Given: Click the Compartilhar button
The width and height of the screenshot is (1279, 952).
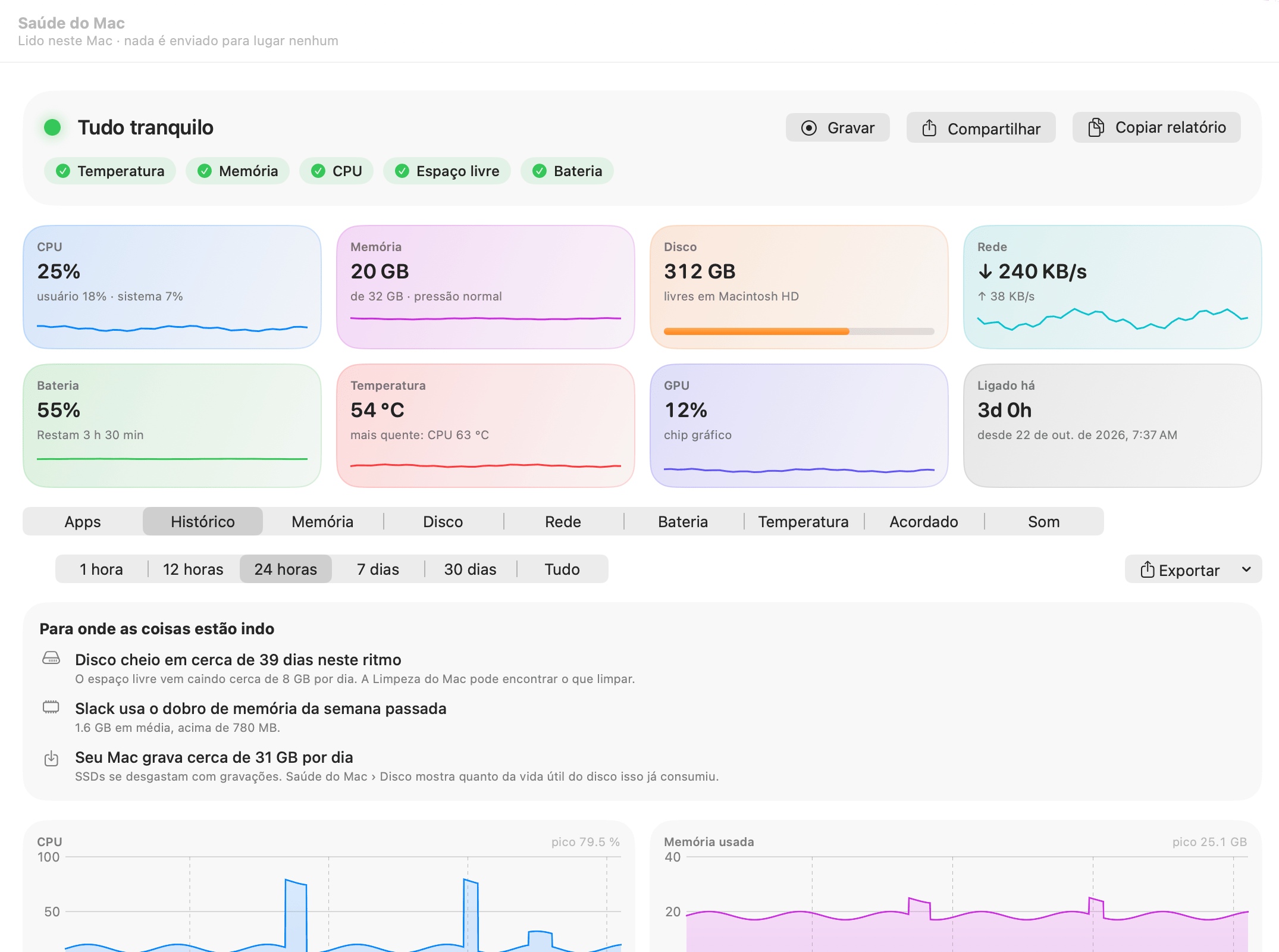Looking at the screenshot, I should click(981, 128).
